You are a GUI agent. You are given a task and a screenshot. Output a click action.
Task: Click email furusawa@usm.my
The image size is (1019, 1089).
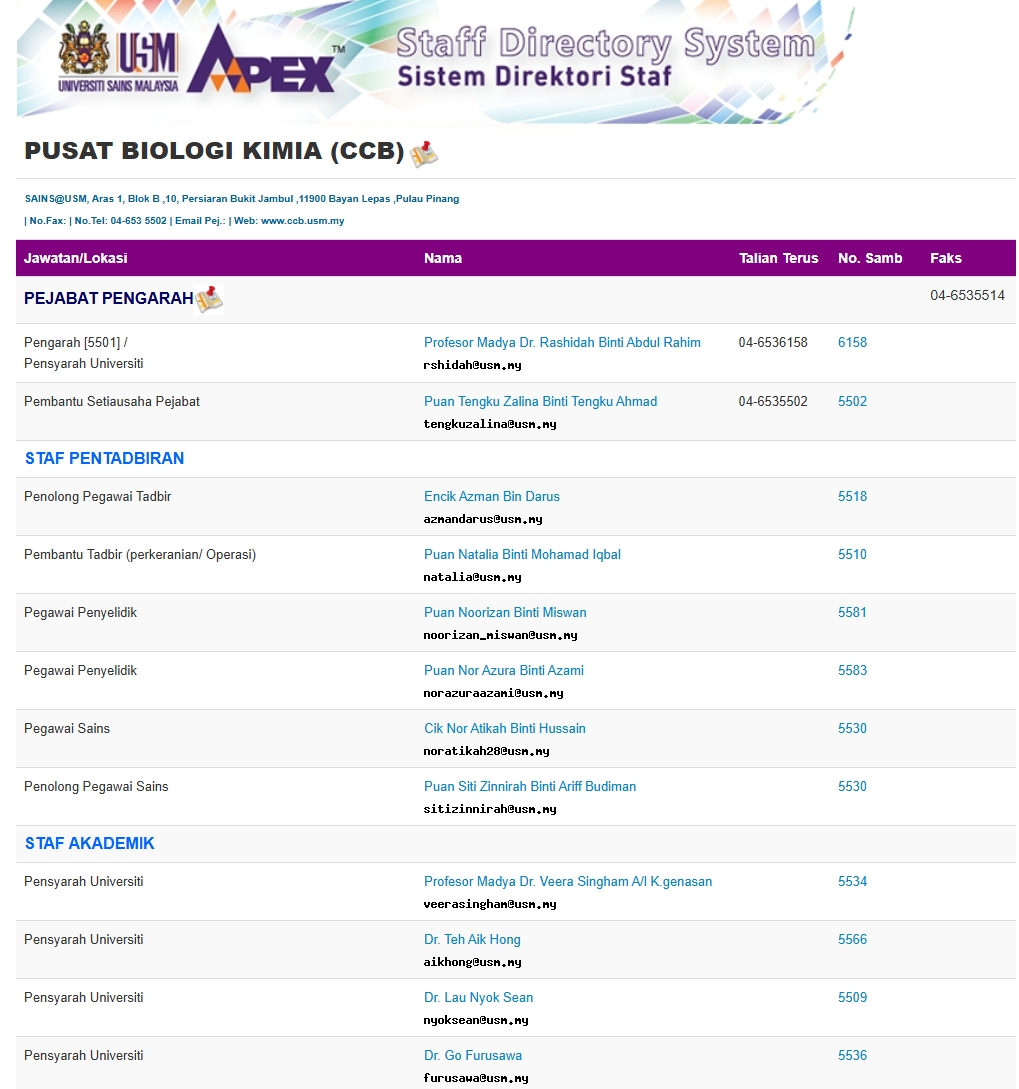pyautogui.click(x=476, y=1079)
